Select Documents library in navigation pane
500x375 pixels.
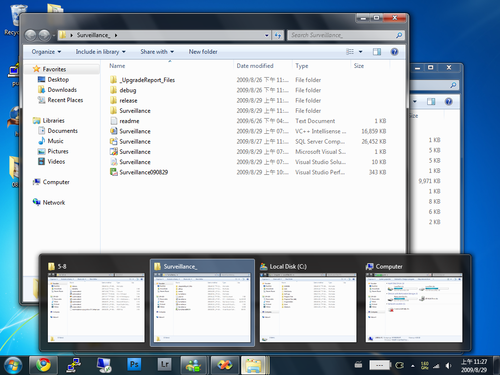pyautogui.click(x=62, y=131)
